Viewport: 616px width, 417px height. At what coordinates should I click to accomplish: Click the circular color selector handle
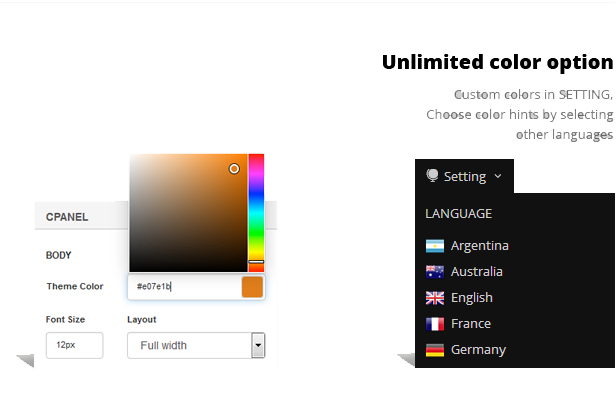(x=234, y=169)
